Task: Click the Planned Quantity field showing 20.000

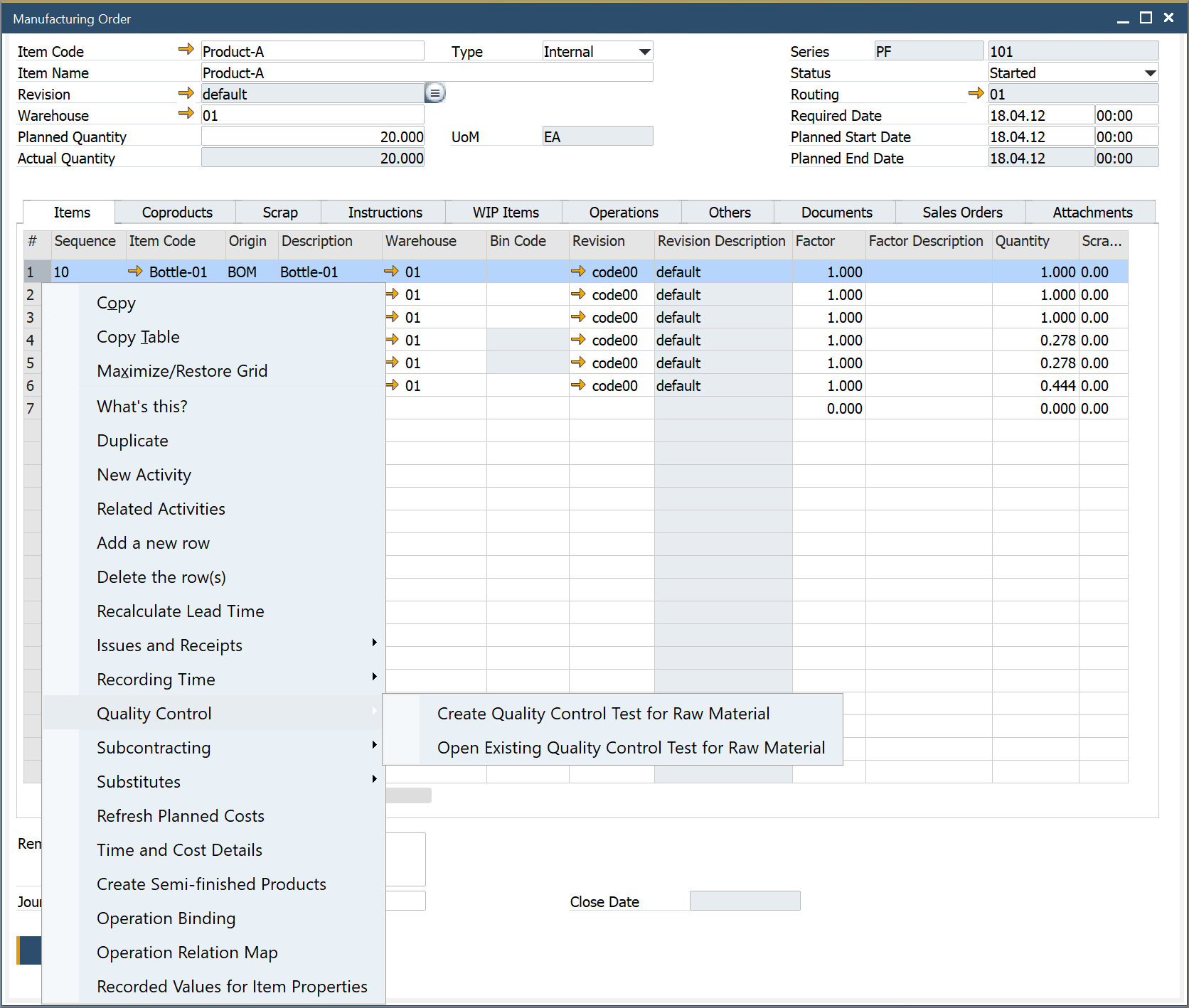Action: click(313, 136)
